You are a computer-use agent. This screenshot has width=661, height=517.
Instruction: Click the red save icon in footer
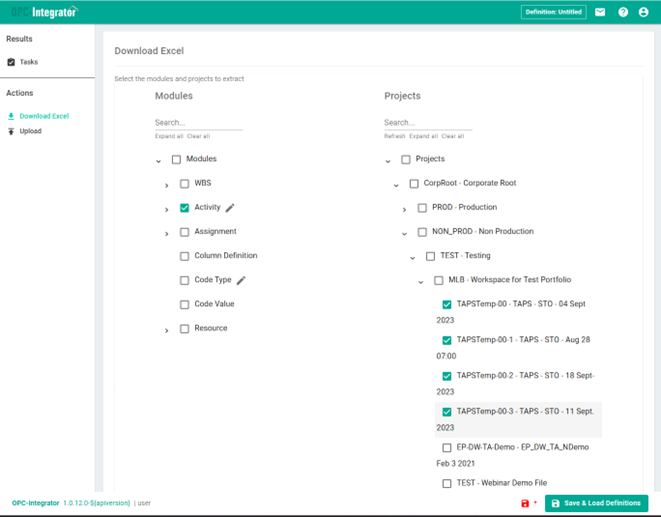click(x=525, y=503)
